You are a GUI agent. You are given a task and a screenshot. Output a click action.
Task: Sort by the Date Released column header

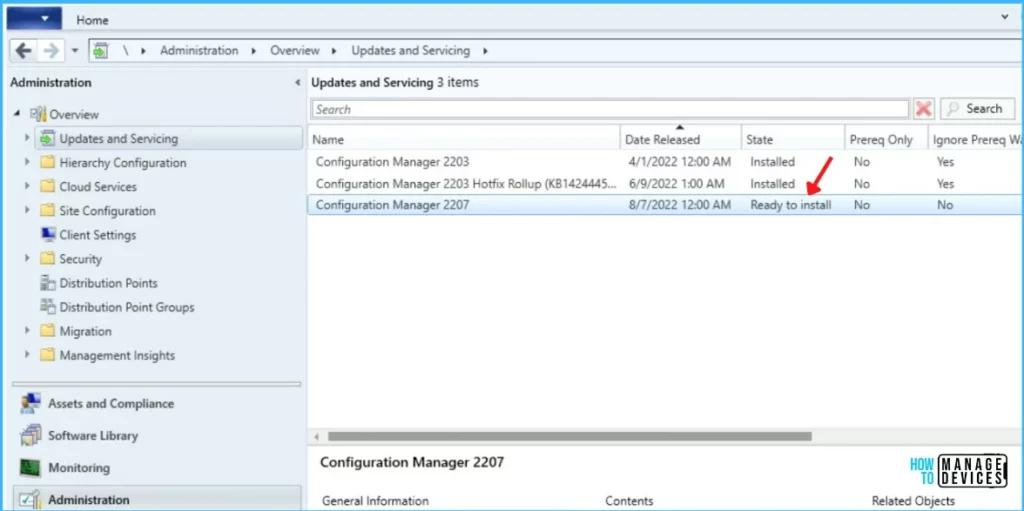coord(680,139)
